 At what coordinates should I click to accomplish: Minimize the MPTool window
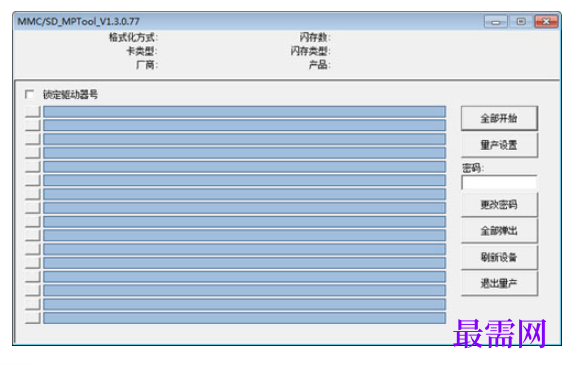pyautogui.click(x=495, y=22)
